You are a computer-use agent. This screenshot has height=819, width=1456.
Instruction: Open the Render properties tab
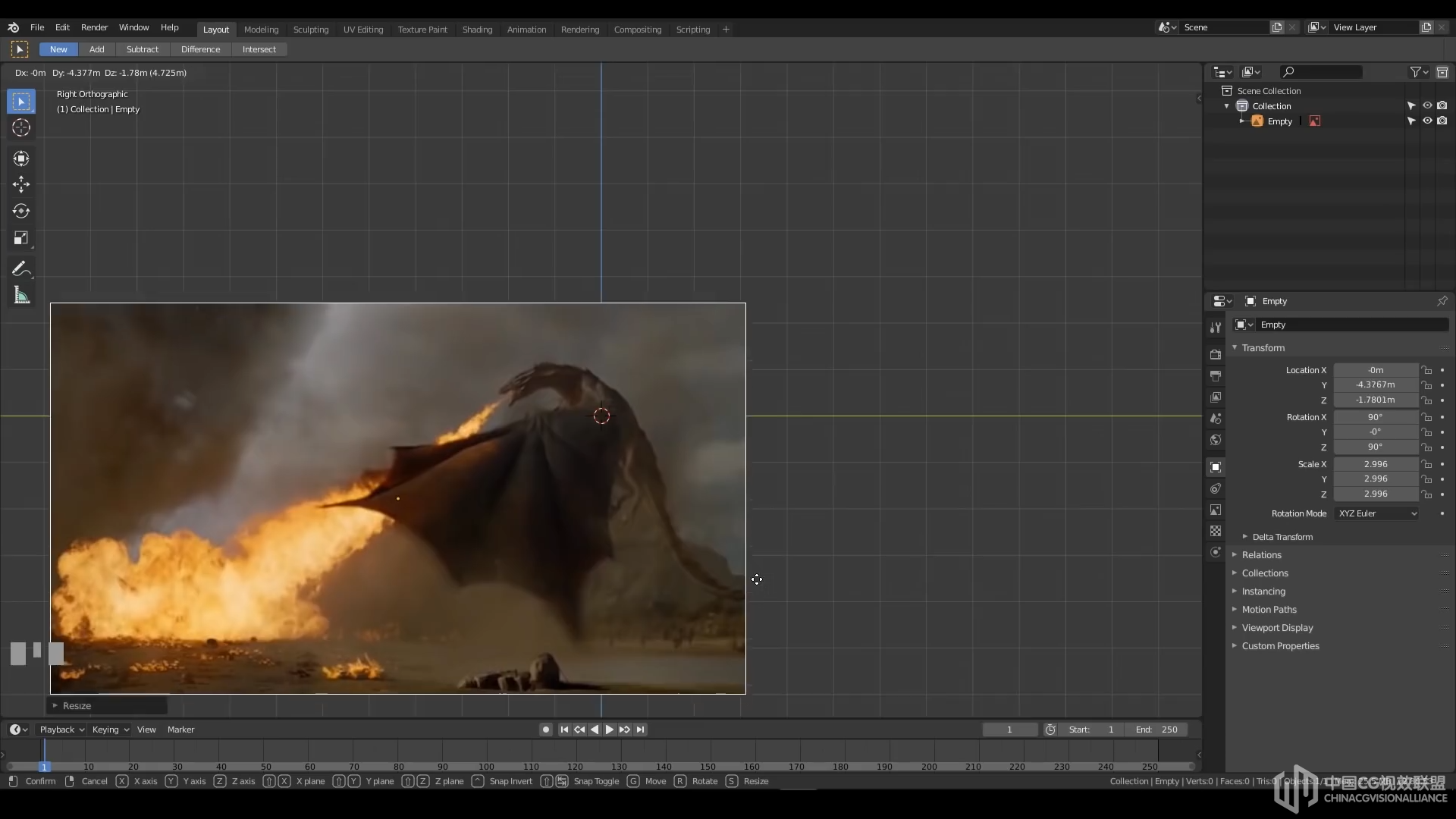[1216, 354]
